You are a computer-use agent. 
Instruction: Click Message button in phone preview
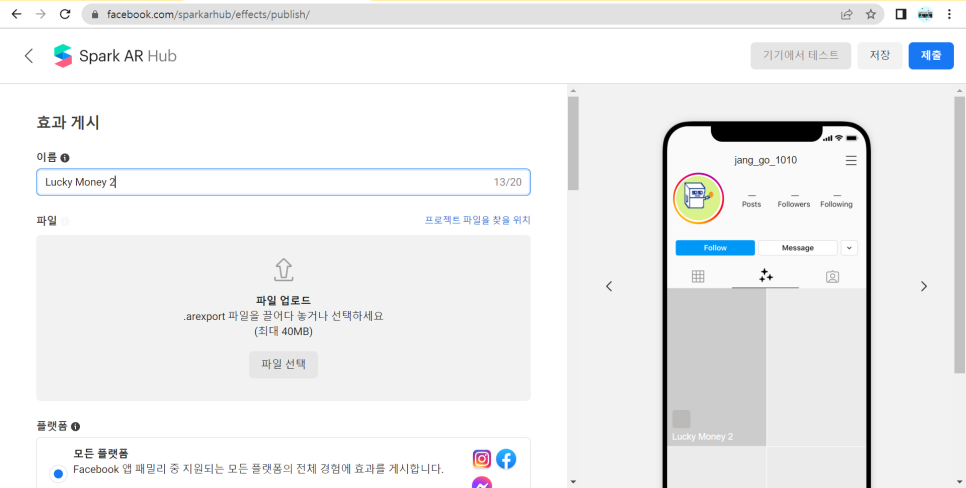tap(798, 248)
